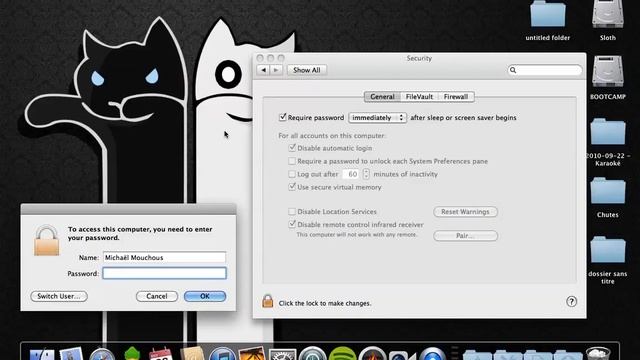Focus the Password input field

(x=164, y=273)
